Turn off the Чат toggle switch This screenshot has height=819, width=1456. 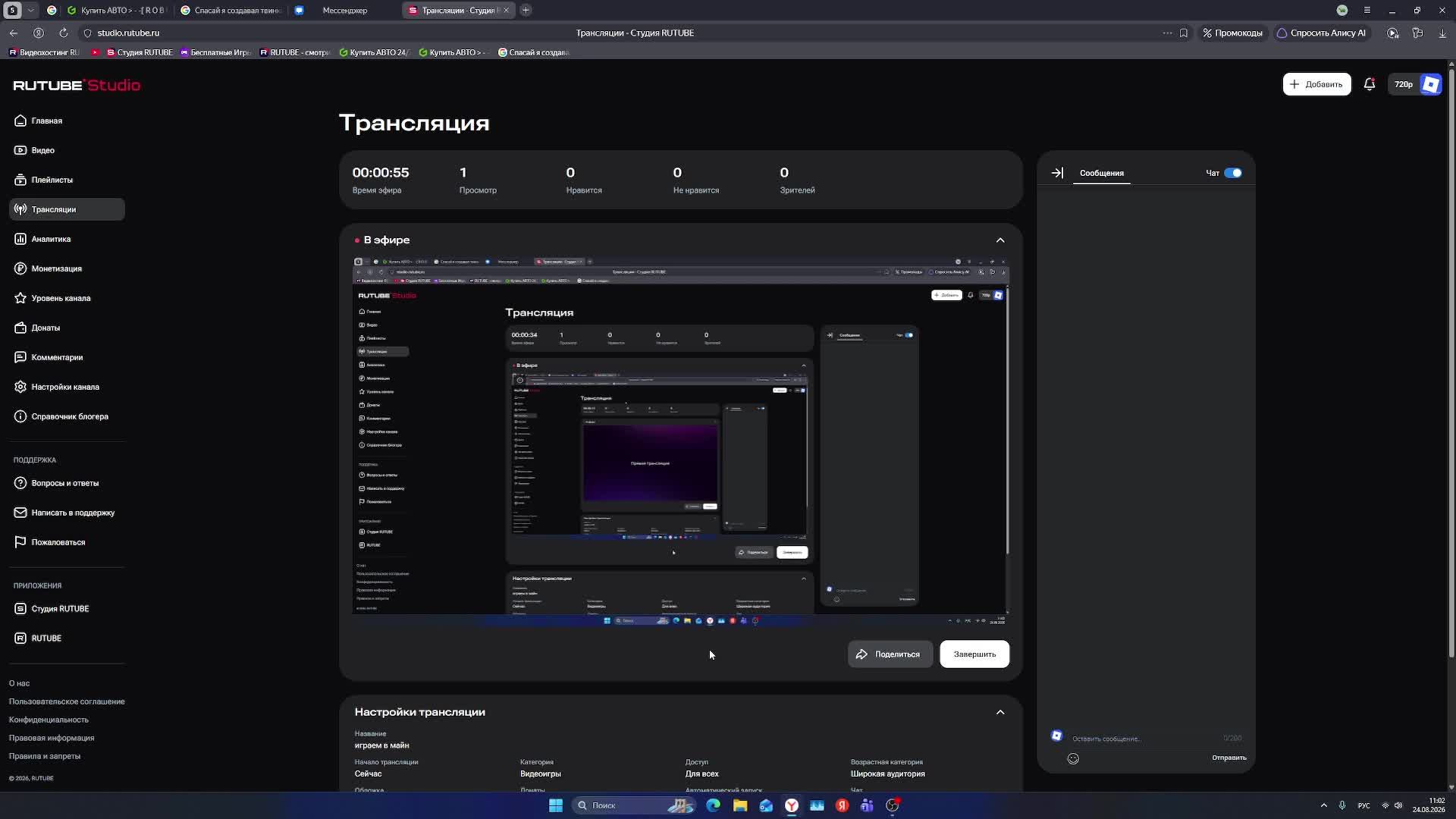pyautogui.click(x=1233, y=173)
